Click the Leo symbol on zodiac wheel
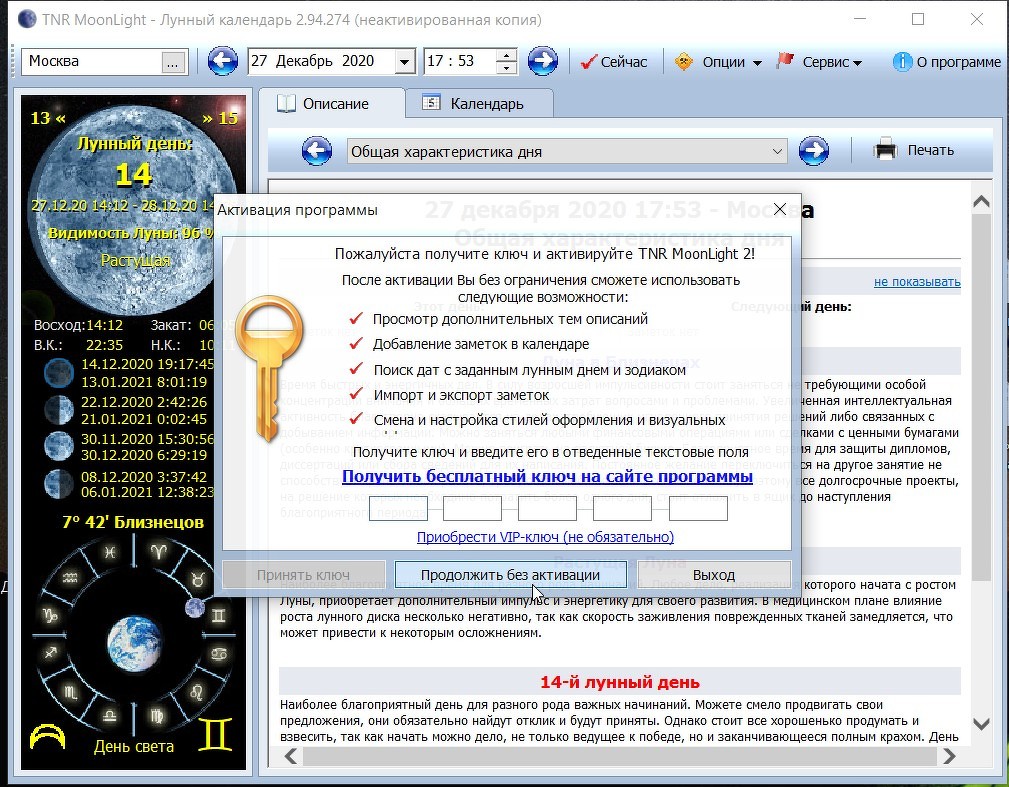The height and width of the screenshot is (787, 1009). click(x=196, y=692)
